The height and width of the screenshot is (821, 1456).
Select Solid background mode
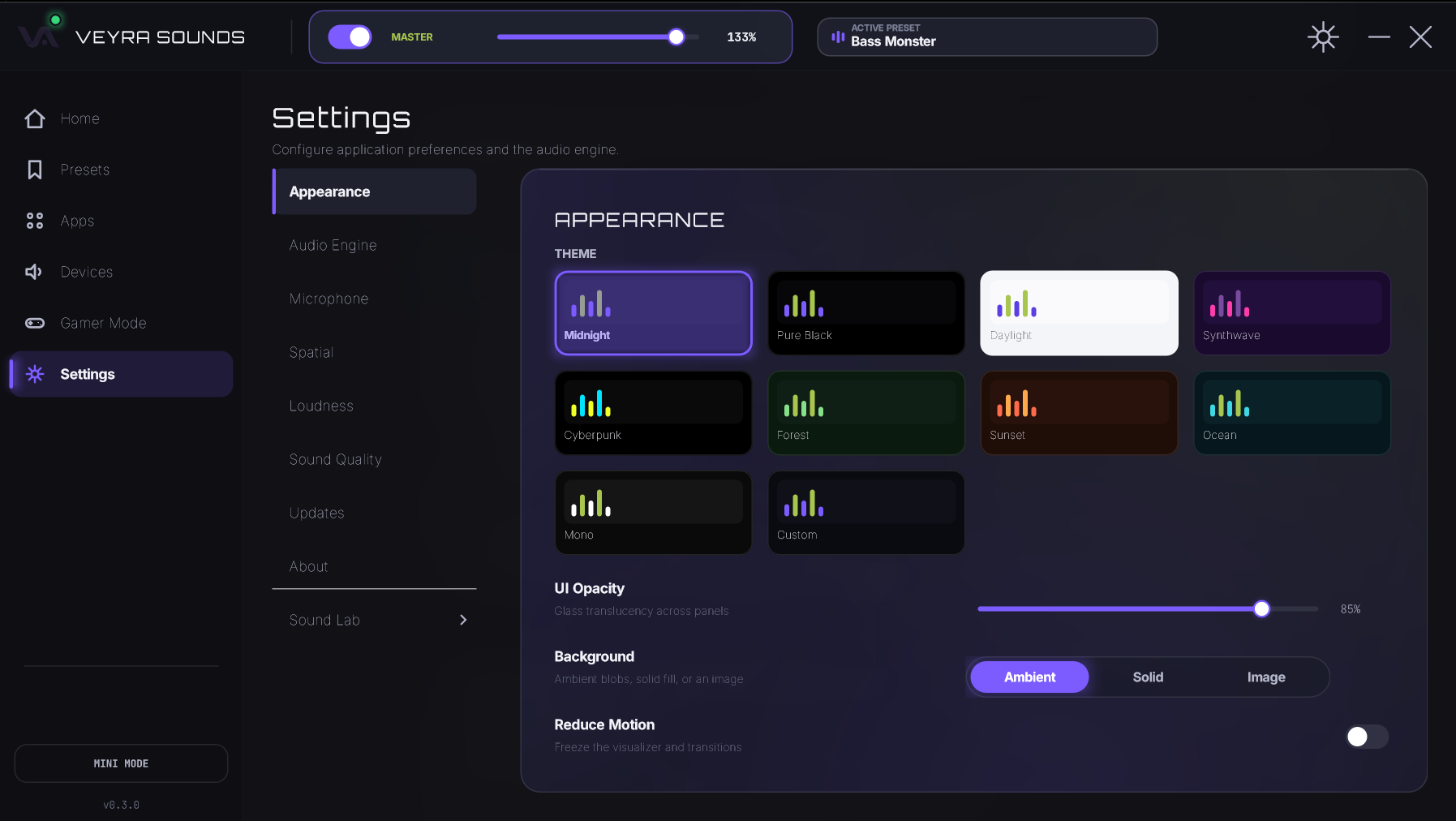click(x=1148, y=677)
